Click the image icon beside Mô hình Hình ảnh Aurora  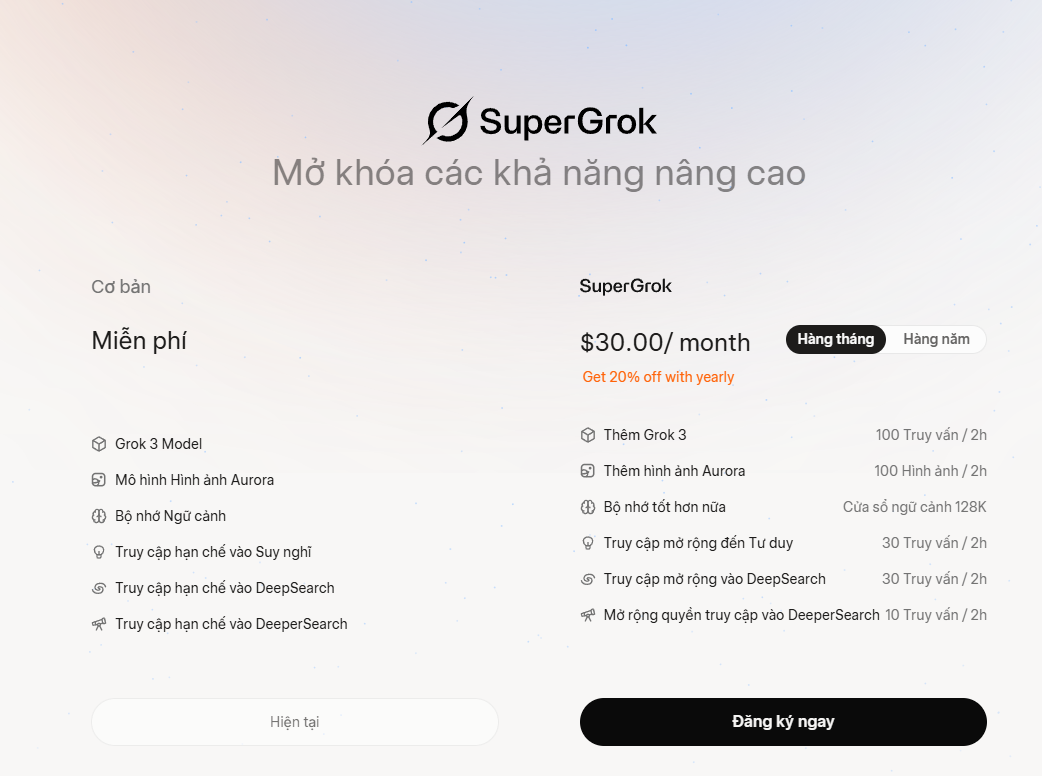coord(99,480)
